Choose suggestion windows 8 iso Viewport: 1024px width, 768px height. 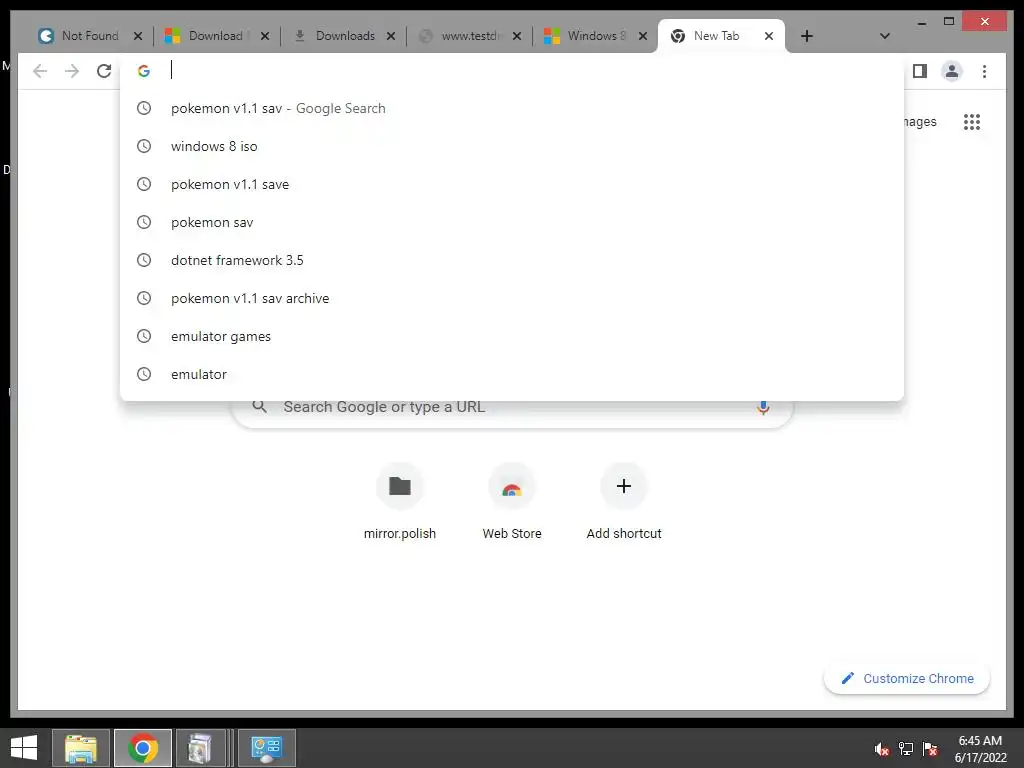pos(512,146)
